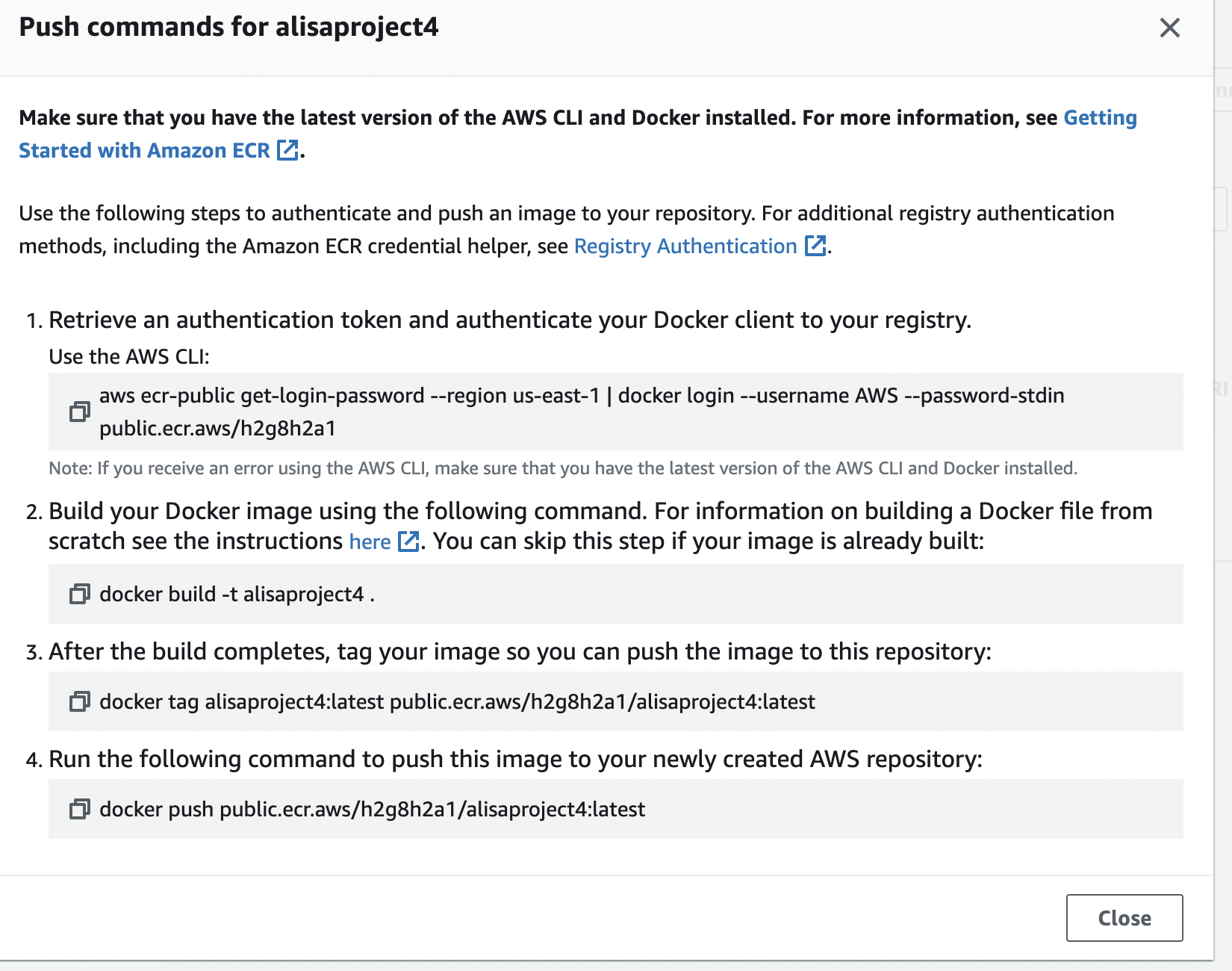
Task: Click external link icon beside Registry Authentication
Action: click(815, 246)
